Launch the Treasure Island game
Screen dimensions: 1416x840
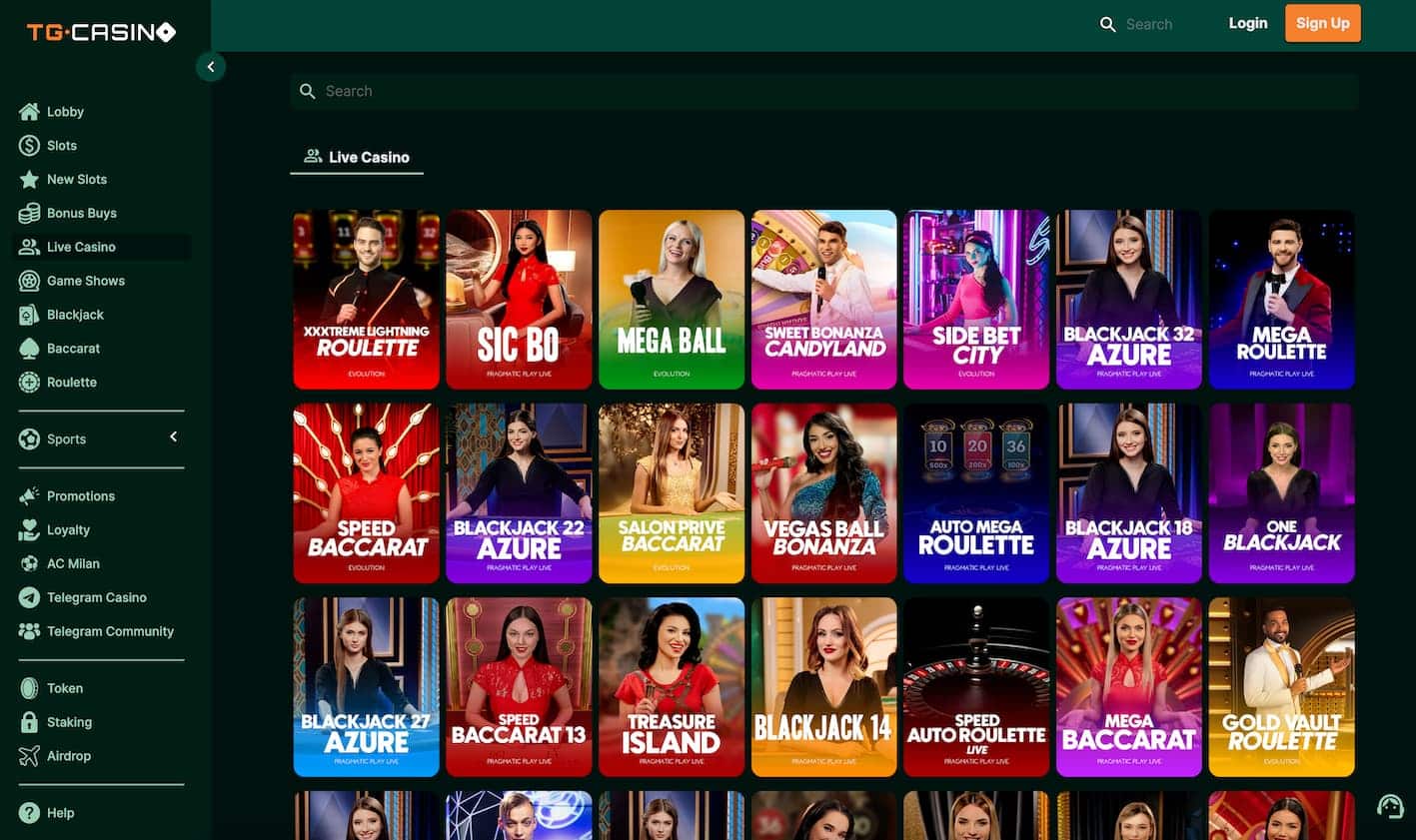click(x=672, y=687)
